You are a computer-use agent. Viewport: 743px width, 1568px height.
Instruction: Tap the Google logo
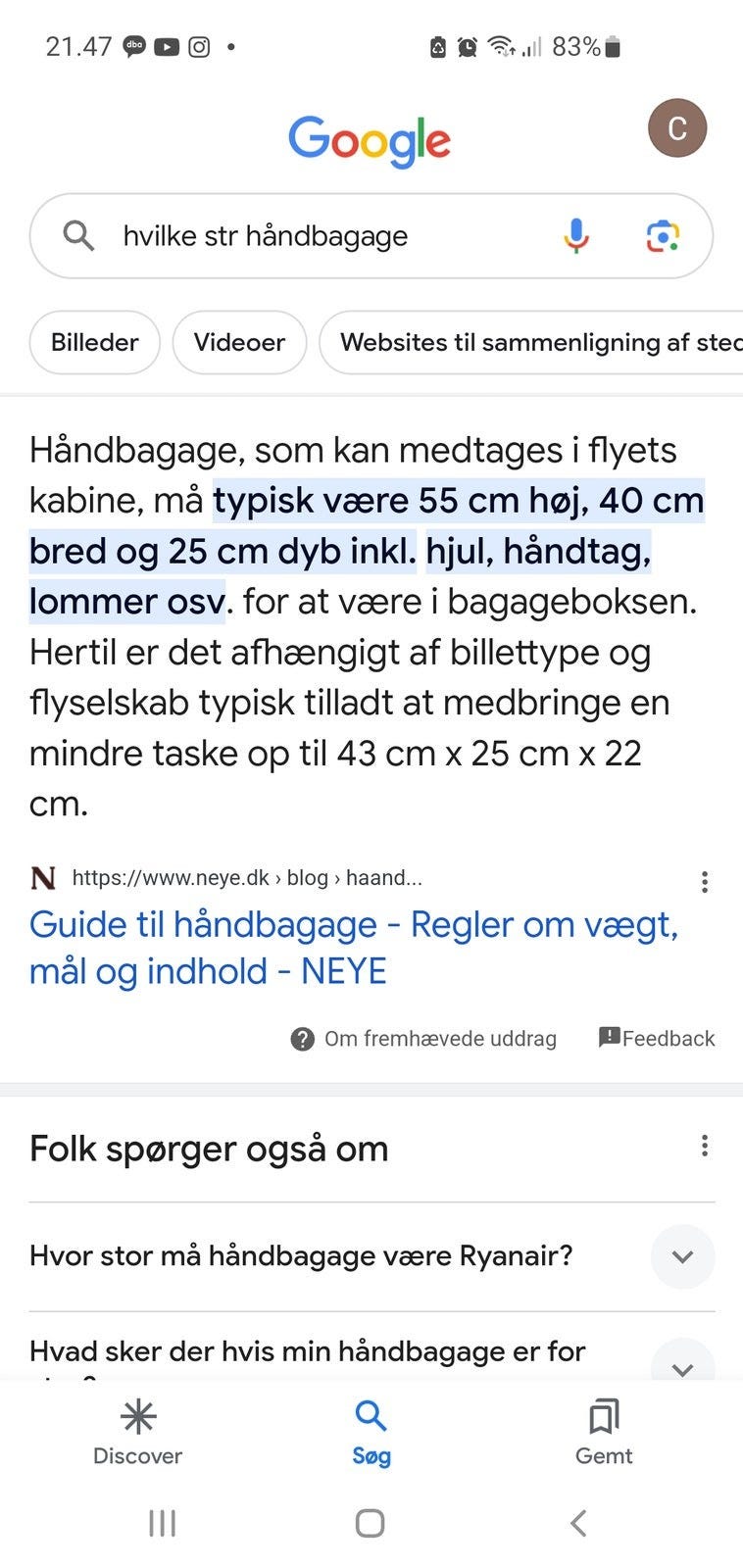click(x=370, y=140)
